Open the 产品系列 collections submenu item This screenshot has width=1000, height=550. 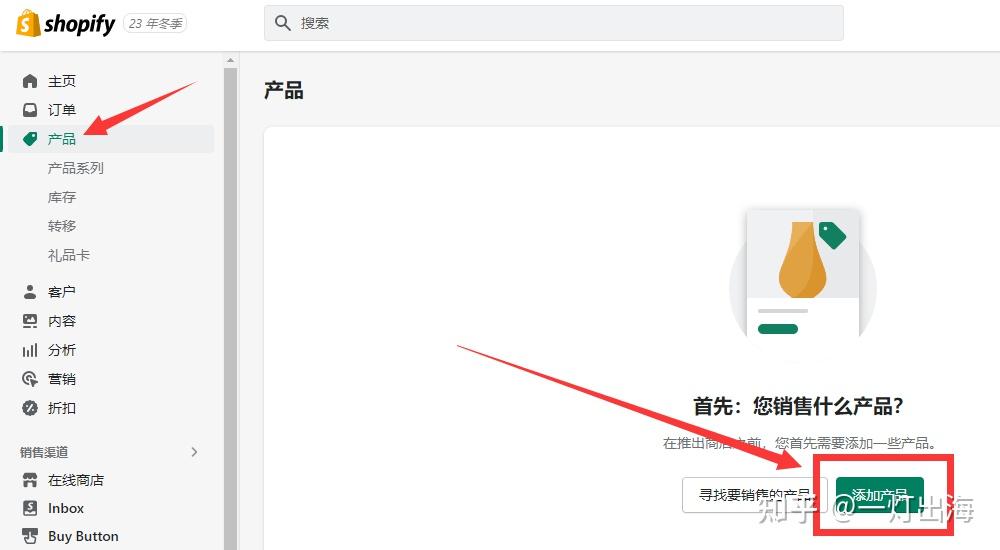[75, 168]
